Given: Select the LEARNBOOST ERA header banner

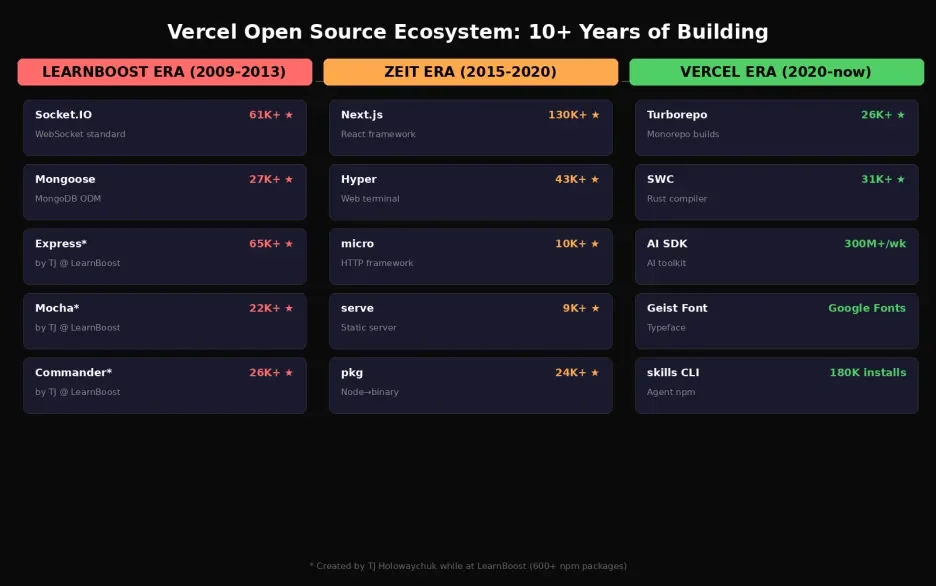Looking at the screenshot, I should [x=164, y=71].
